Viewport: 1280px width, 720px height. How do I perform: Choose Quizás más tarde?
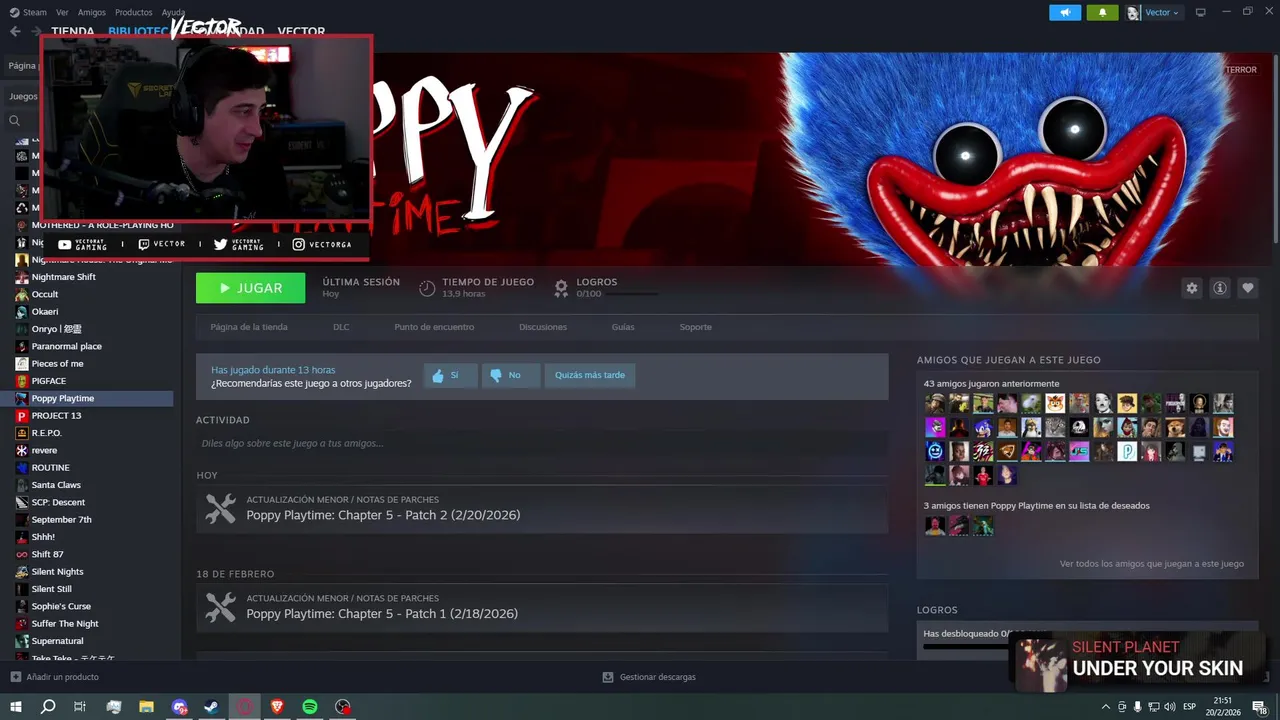pyautogui.click(x=590, y=375)
